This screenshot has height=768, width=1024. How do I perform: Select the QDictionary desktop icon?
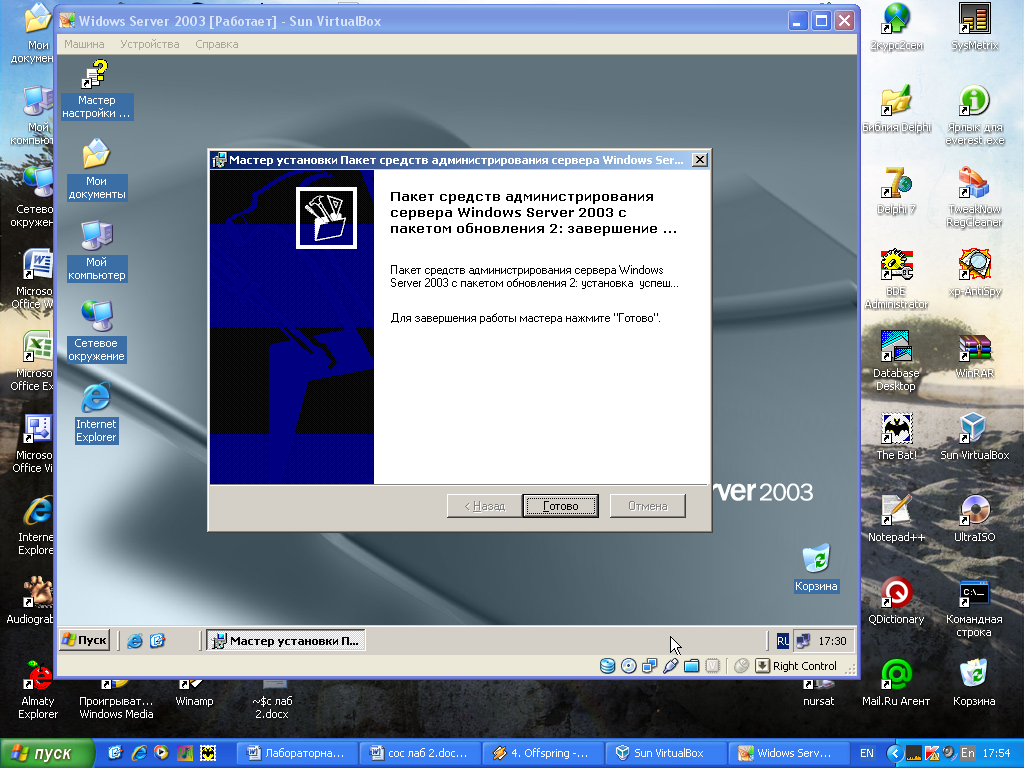point(896,601)
